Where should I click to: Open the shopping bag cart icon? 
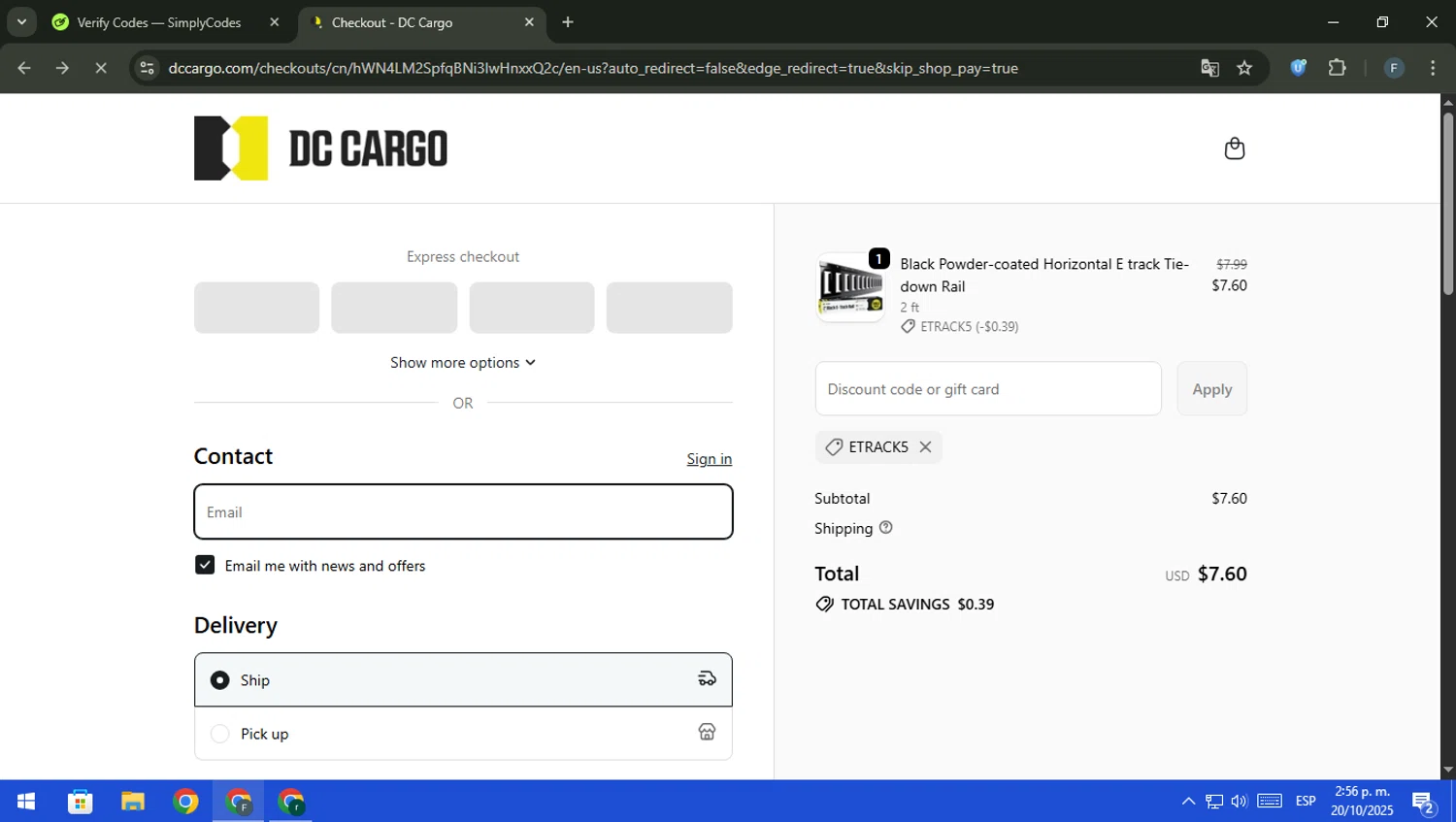point(1234,148)
